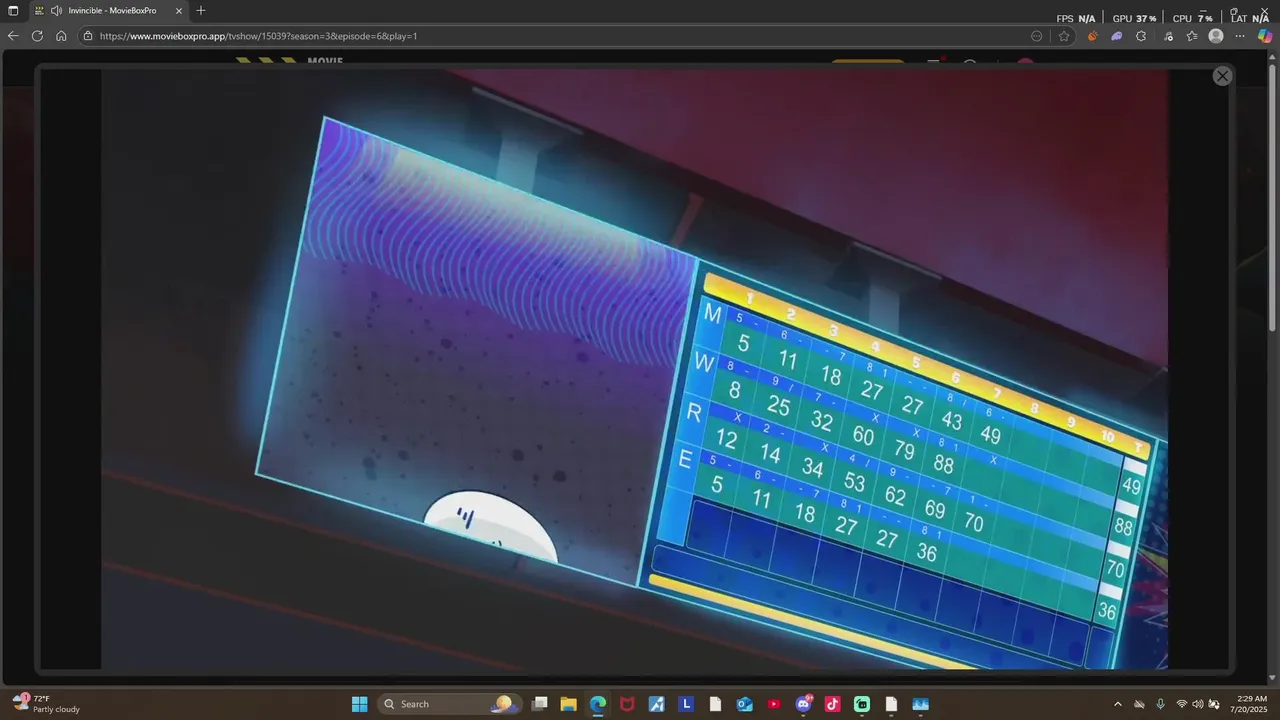Open Copilot sidebar icon
The height and width of the screenshot is (720, 1280).
pyautogui.click(x=1264, y=36)
